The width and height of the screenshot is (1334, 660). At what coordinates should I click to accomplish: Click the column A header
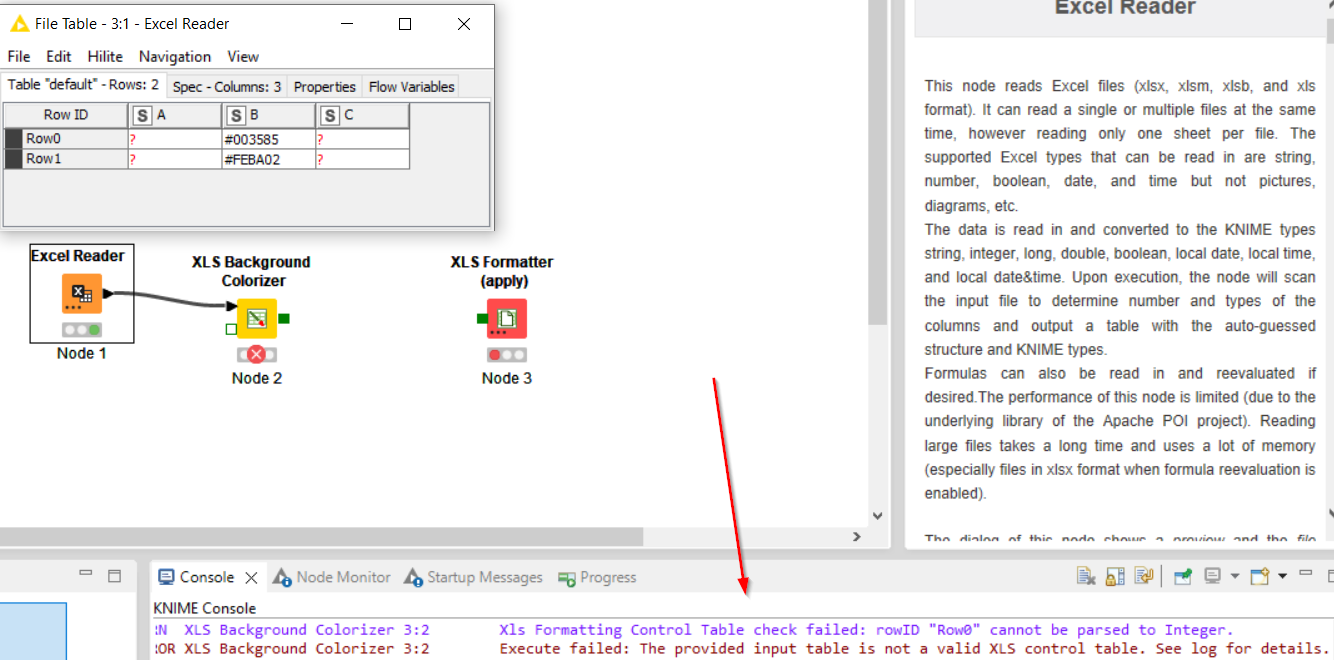[175, 115]
